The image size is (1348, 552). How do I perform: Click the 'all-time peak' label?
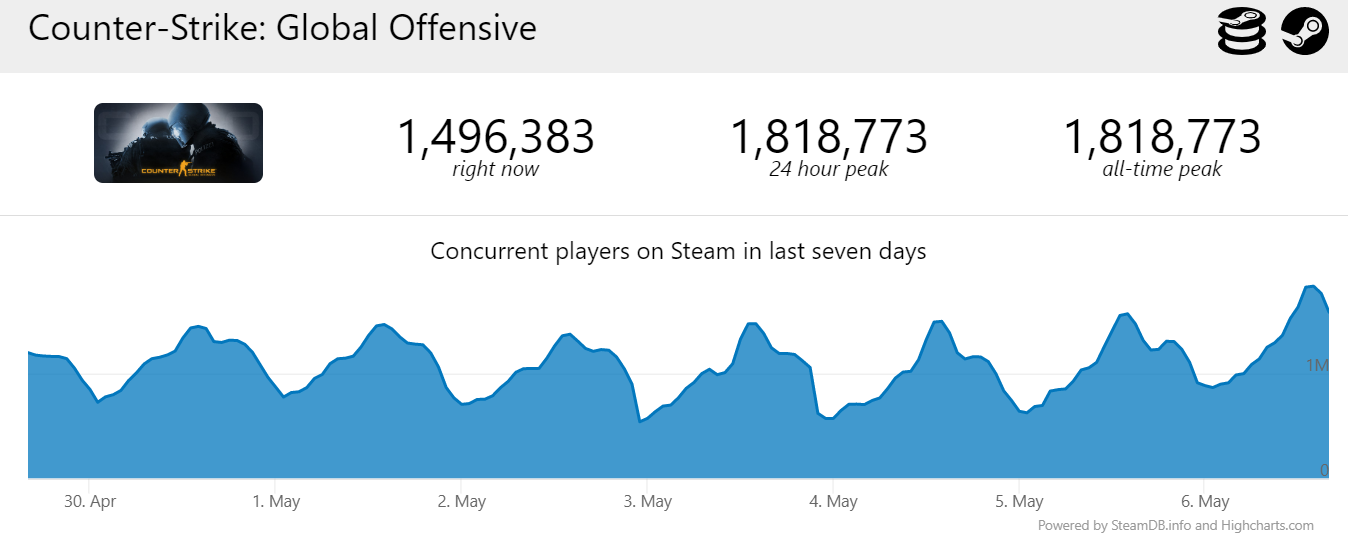point(1162,169)
